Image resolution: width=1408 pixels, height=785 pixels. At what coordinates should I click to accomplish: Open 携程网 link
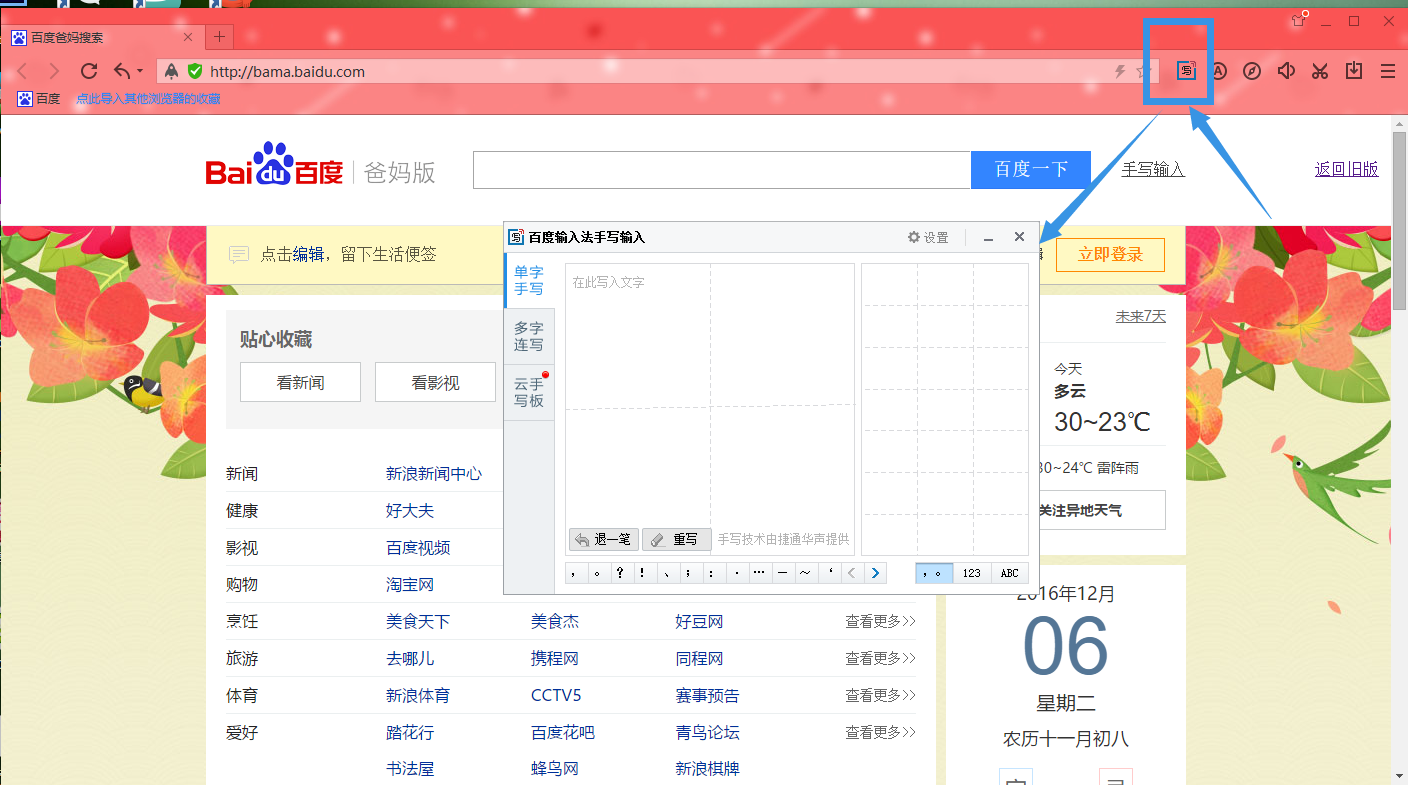tap(555, 659)
